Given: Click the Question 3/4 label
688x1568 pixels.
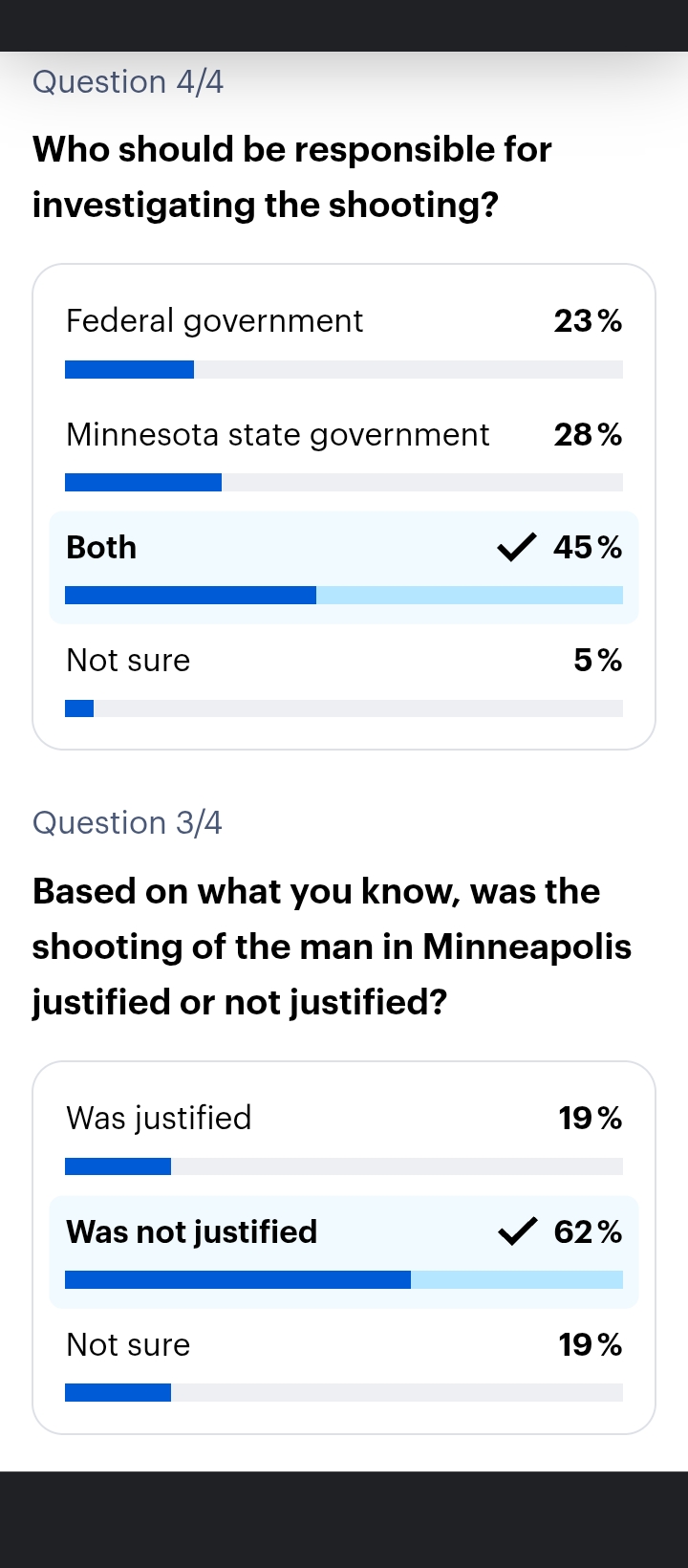Looking at the screenshot, I should (x=127, y=823).
